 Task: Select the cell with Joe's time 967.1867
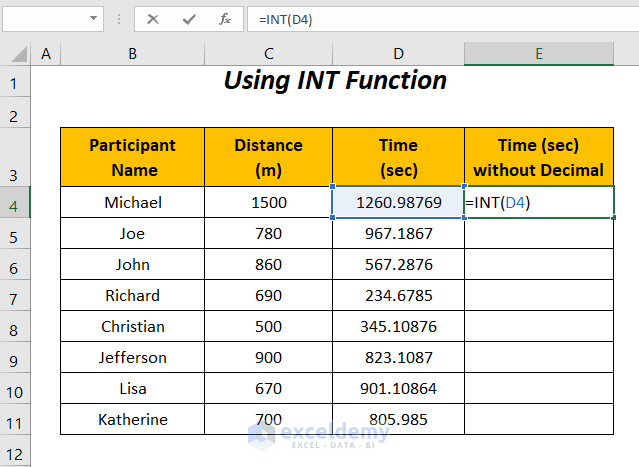click(x=398, y=234)
